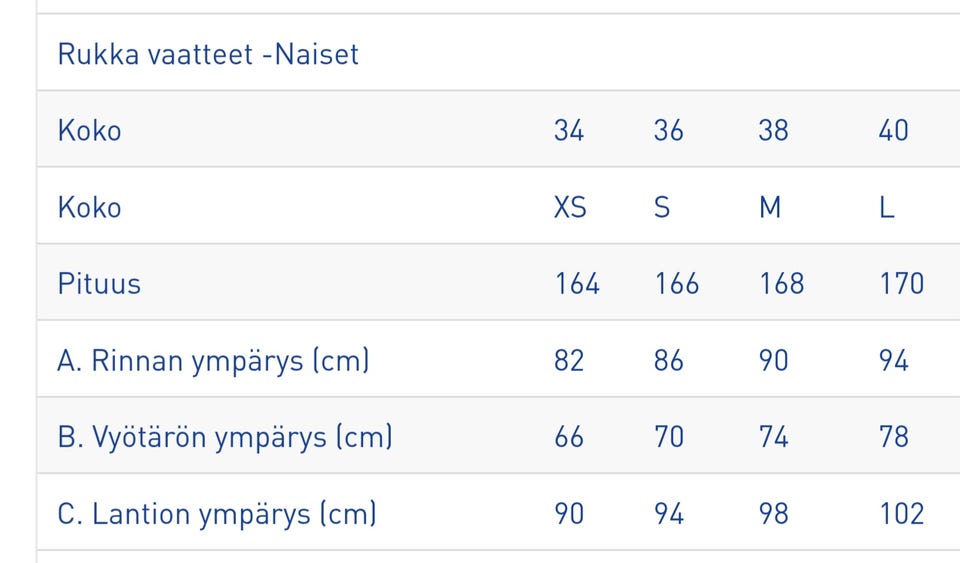Select waist measurement 66 cell
This screenshot has width=960, height=563.
[569, 437]
